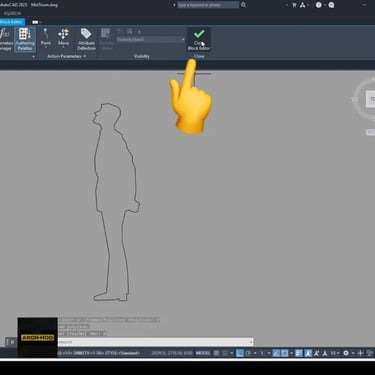The height and width of the screenshot is (375, 375).
Task: Open the Autodesk App Store cart icon
Action: (294, 5)
